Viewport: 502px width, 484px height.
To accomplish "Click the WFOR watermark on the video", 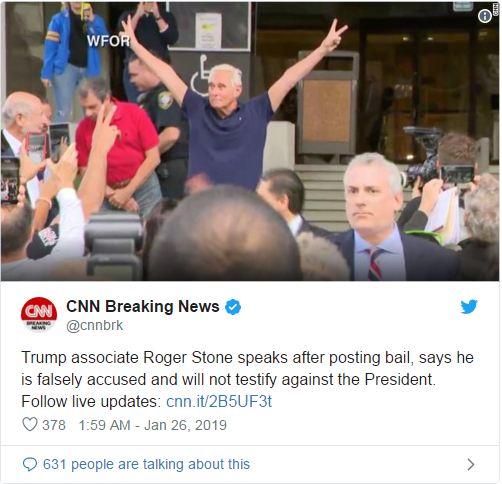I will [108, 41].
